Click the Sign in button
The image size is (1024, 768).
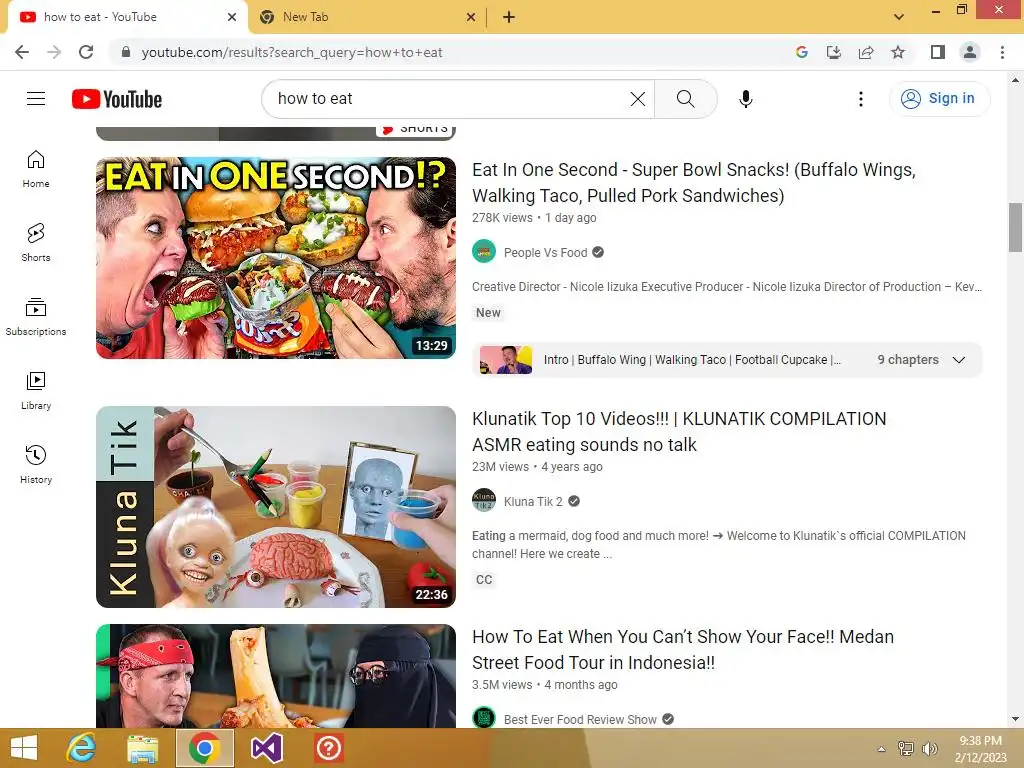(939, 99)
